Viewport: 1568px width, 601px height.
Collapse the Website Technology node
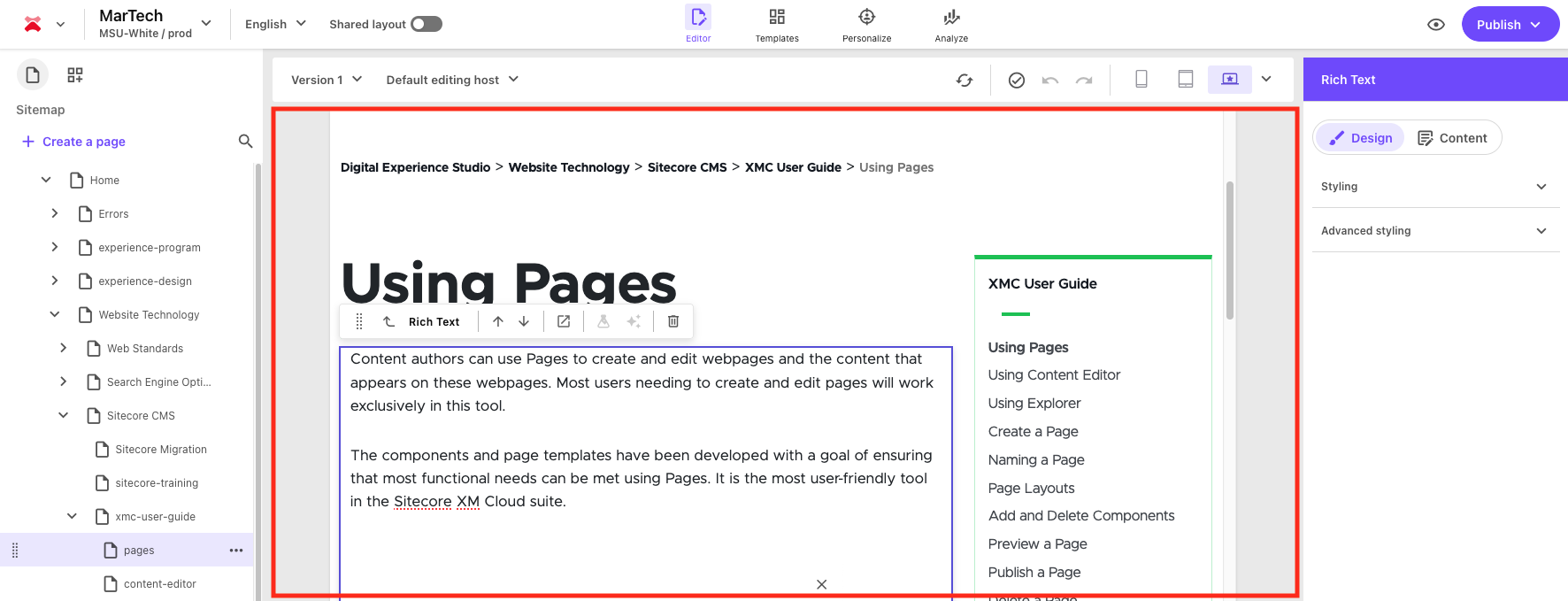tap(55, 314)
